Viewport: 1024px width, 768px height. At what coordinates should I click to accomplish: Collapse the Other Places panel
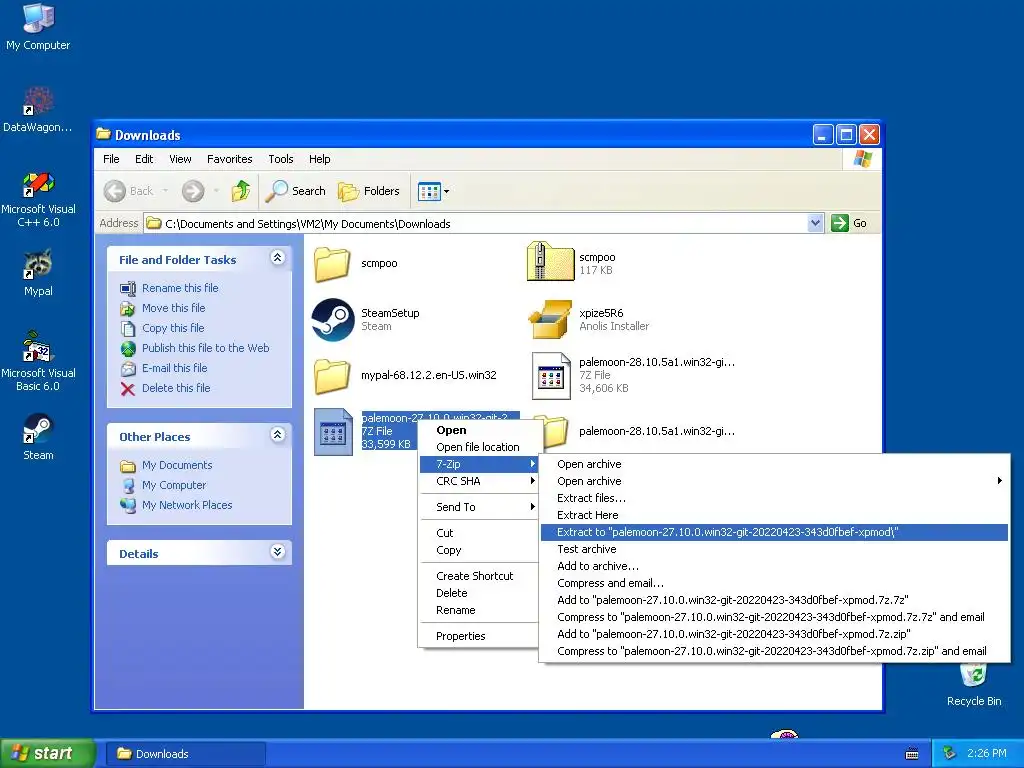point(278,434)
